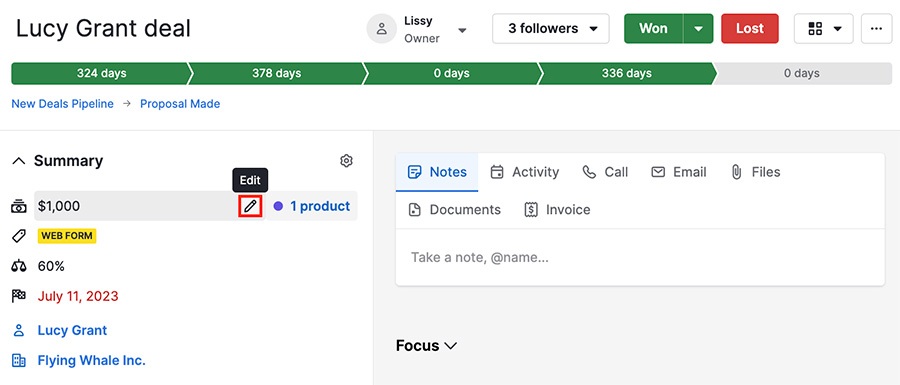Click the Take a note input field

click(x=640, y=258)
